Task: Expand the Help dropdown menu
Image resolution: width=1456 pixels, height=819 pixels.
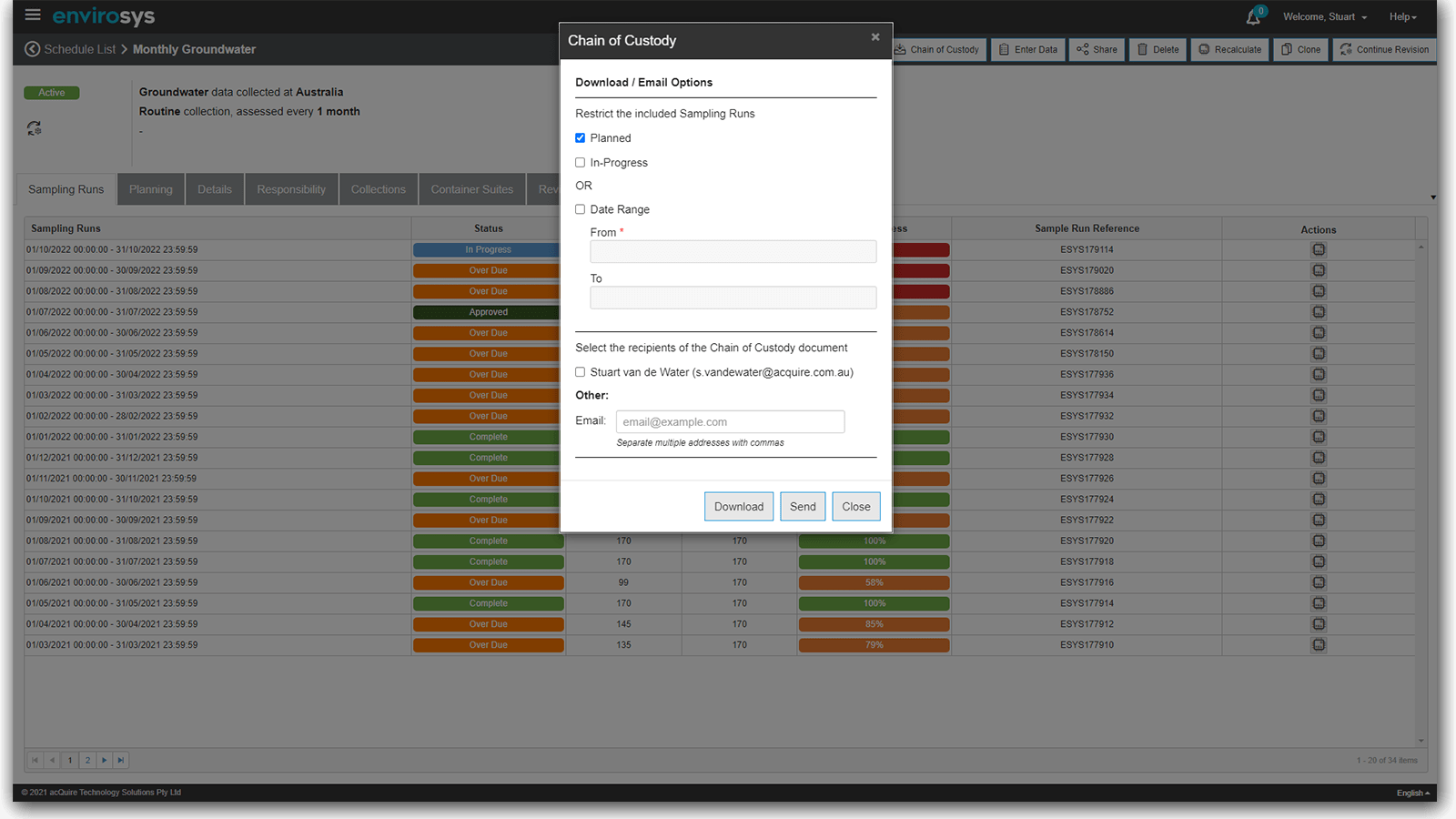Action: (1402, 17)
